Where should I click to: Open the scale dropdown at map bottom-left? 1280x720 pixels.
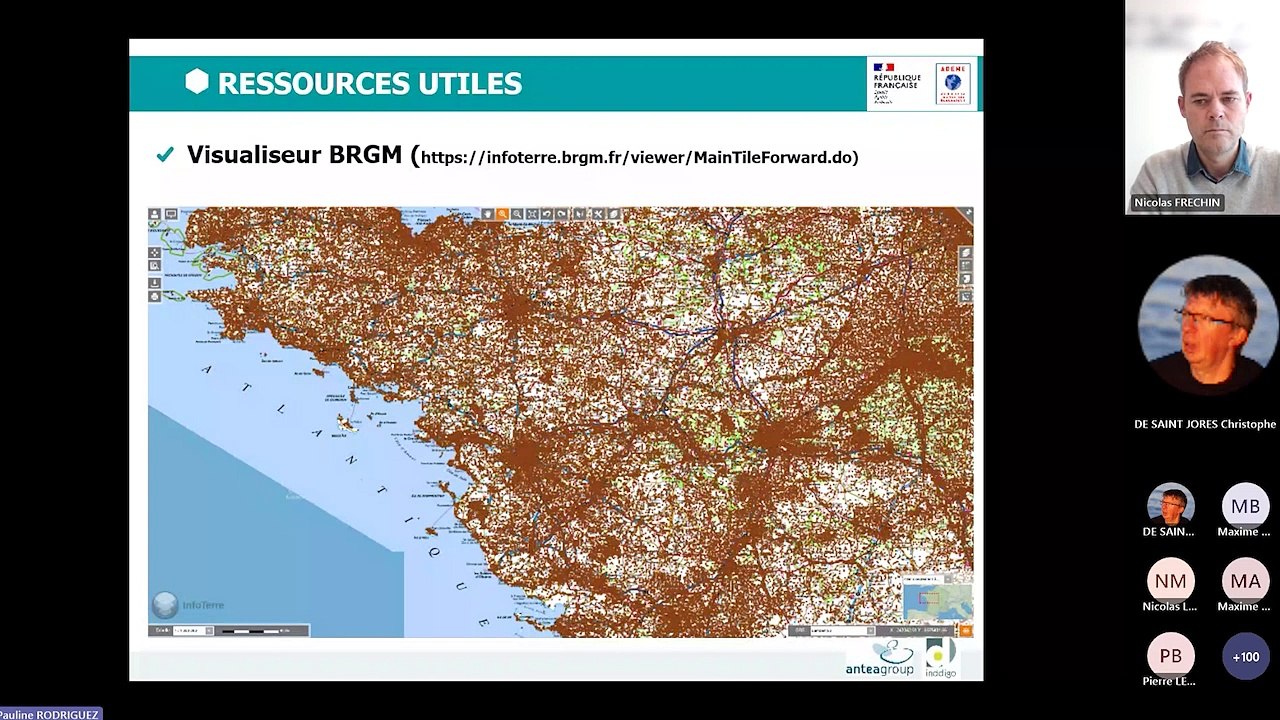[x=192, y=630]
